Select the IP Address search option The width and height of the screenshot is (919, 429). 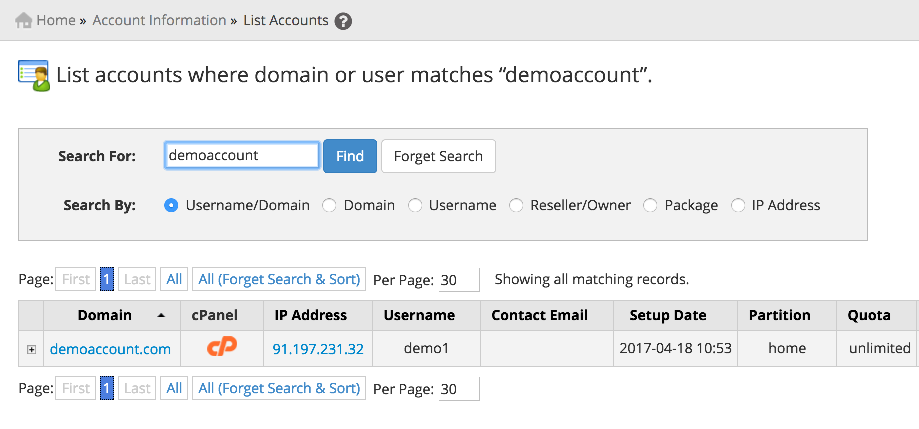point(738,205)
